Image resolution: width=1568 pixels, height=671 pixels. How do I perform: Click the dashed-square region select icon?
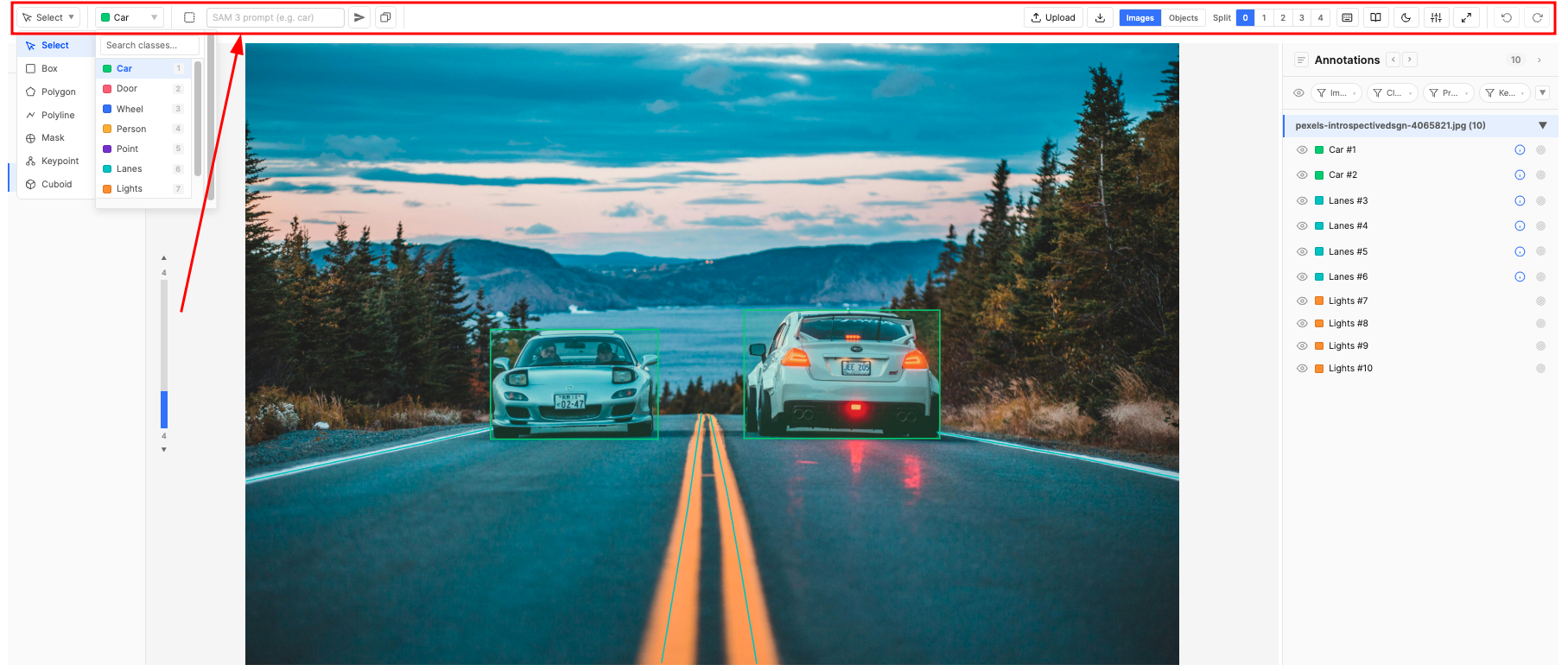tap(189, 17)
